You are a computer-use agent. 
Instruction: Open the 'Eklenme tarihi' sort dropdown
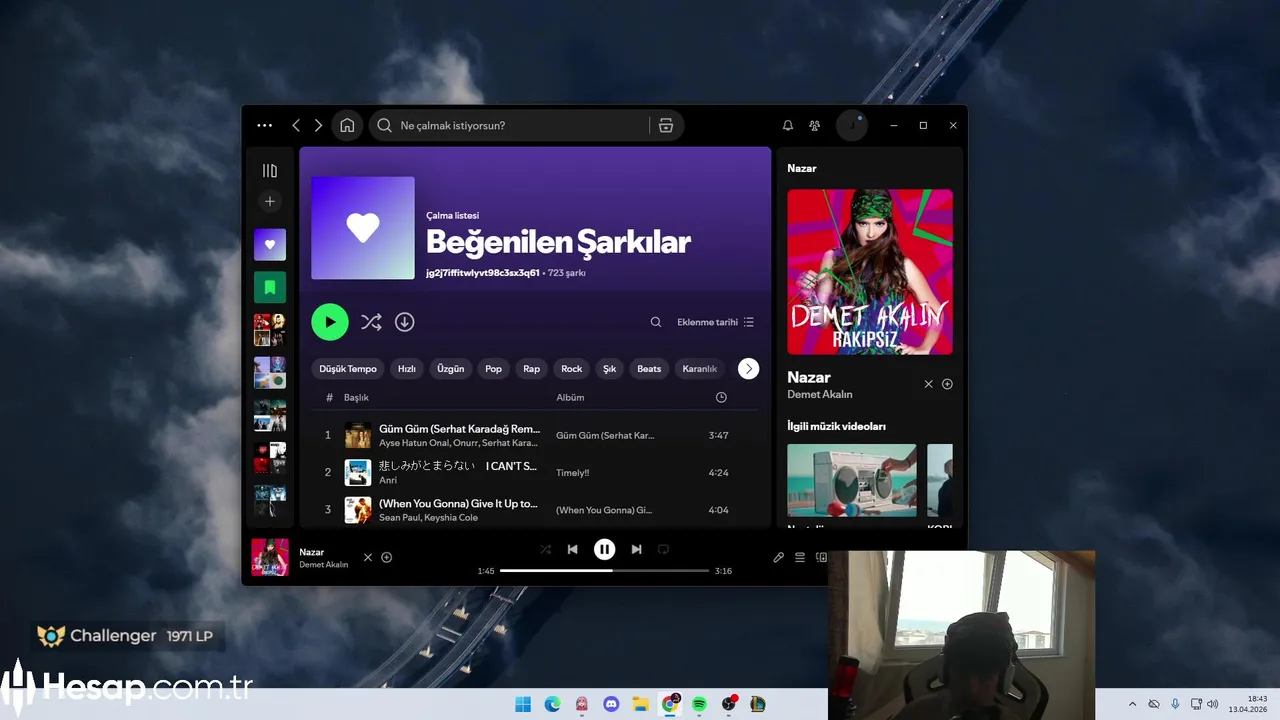tap(715, 322)
